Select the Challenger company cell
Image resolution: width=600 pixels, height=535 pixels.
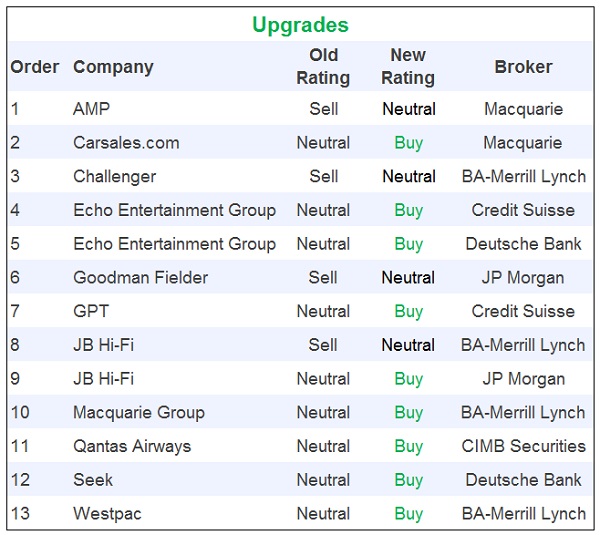(114, 177)
